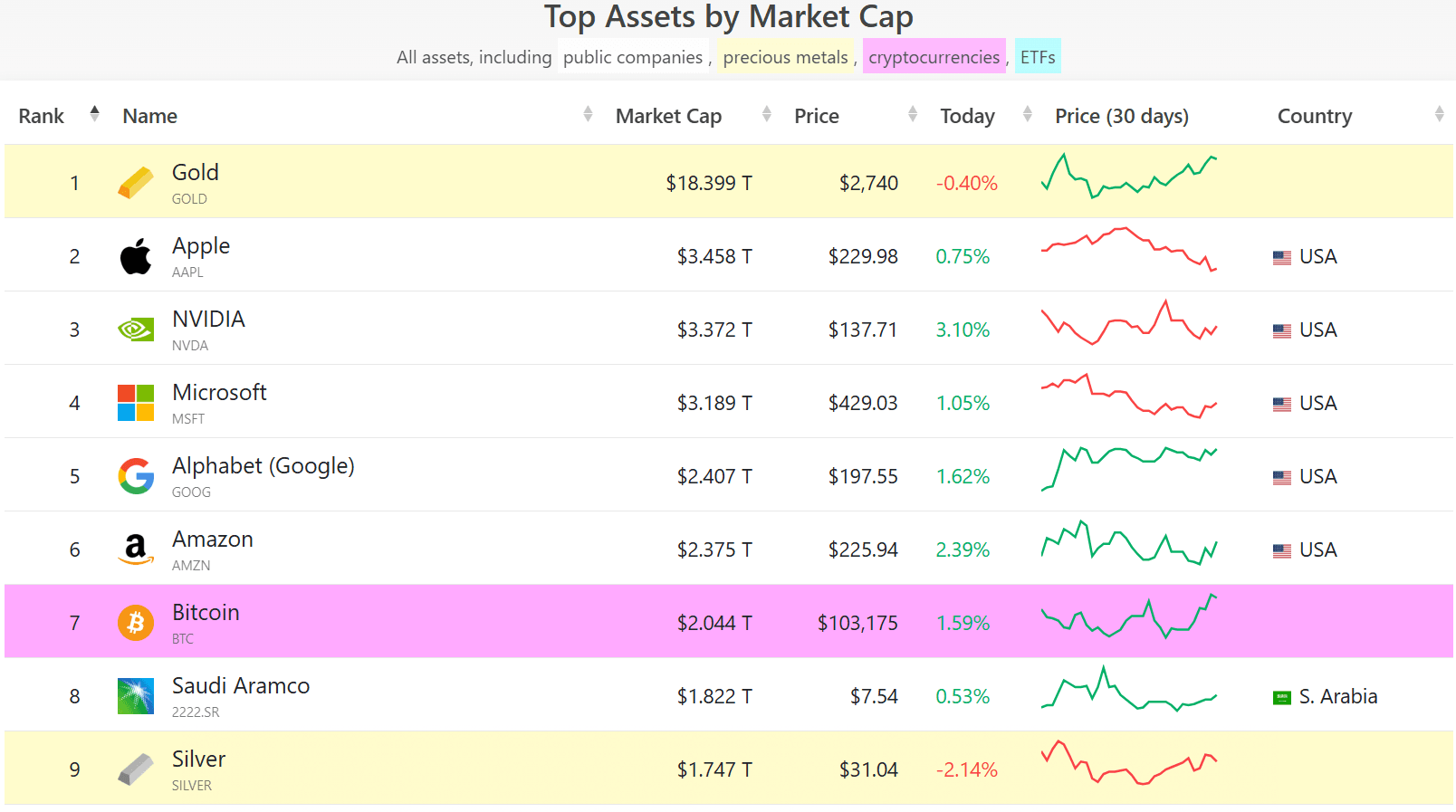Open the Microsoft company page
This screenshot has height=812, width=1456.
click(219, 392)
